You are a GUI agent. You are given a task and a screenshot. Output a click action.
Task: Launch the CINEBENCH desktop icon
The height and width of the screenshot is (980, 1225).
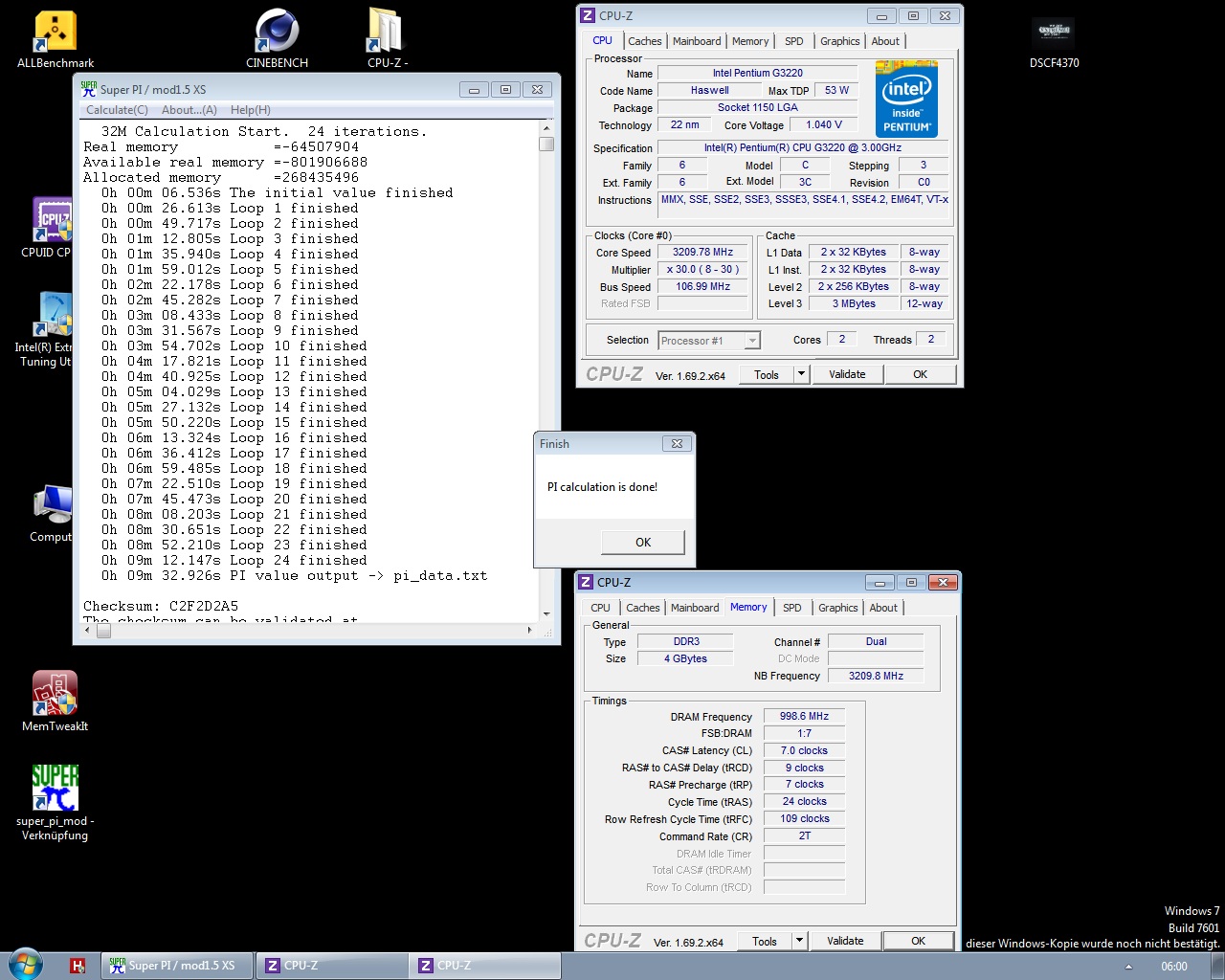click(277, 39)
